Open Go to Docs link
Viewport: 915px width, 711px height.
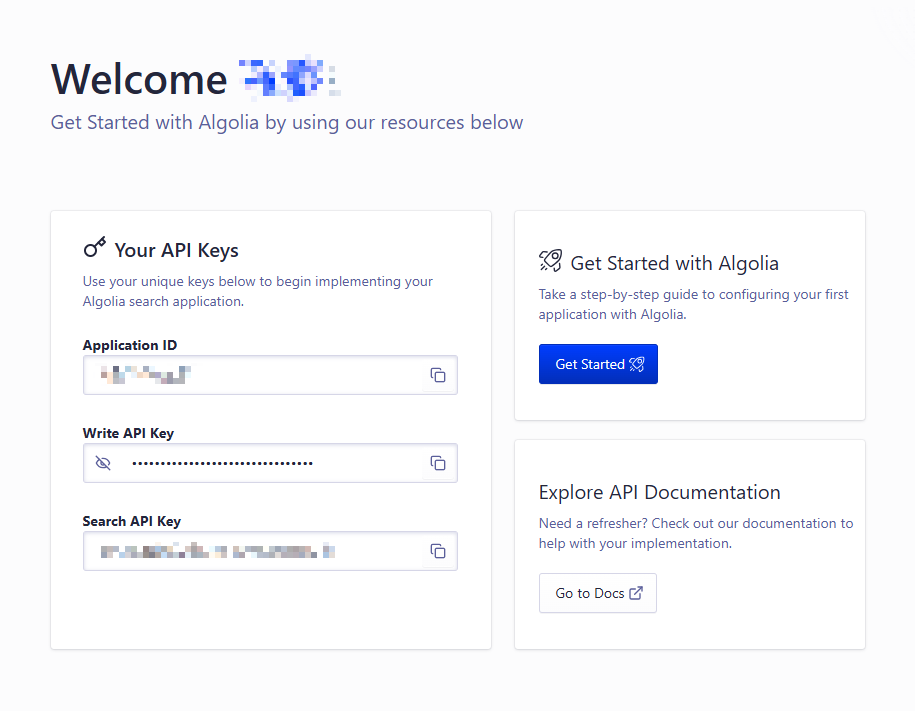(x=598, y=593)
